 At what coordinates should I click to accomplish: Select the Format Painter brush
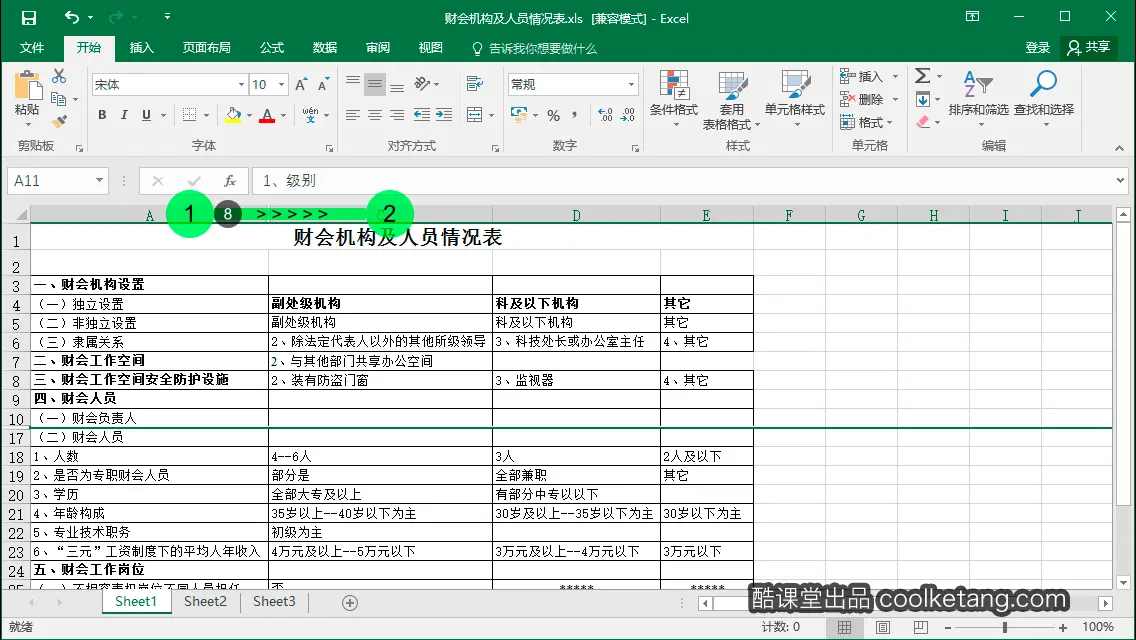coord(59,121)
